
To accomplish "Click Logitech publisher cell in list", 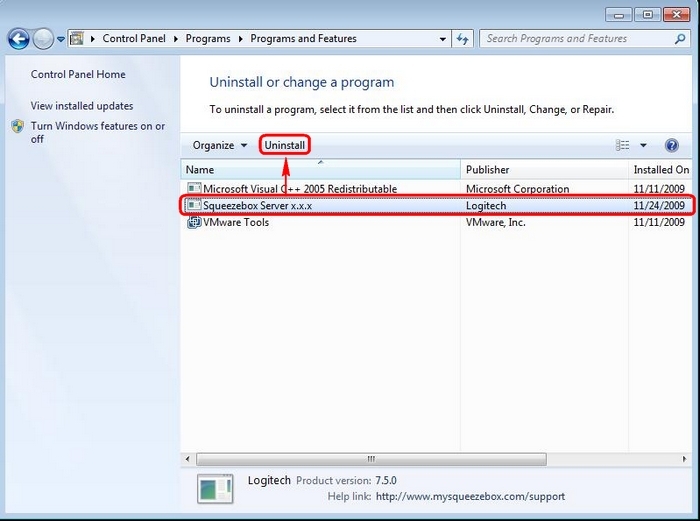I will pos(486,205).
